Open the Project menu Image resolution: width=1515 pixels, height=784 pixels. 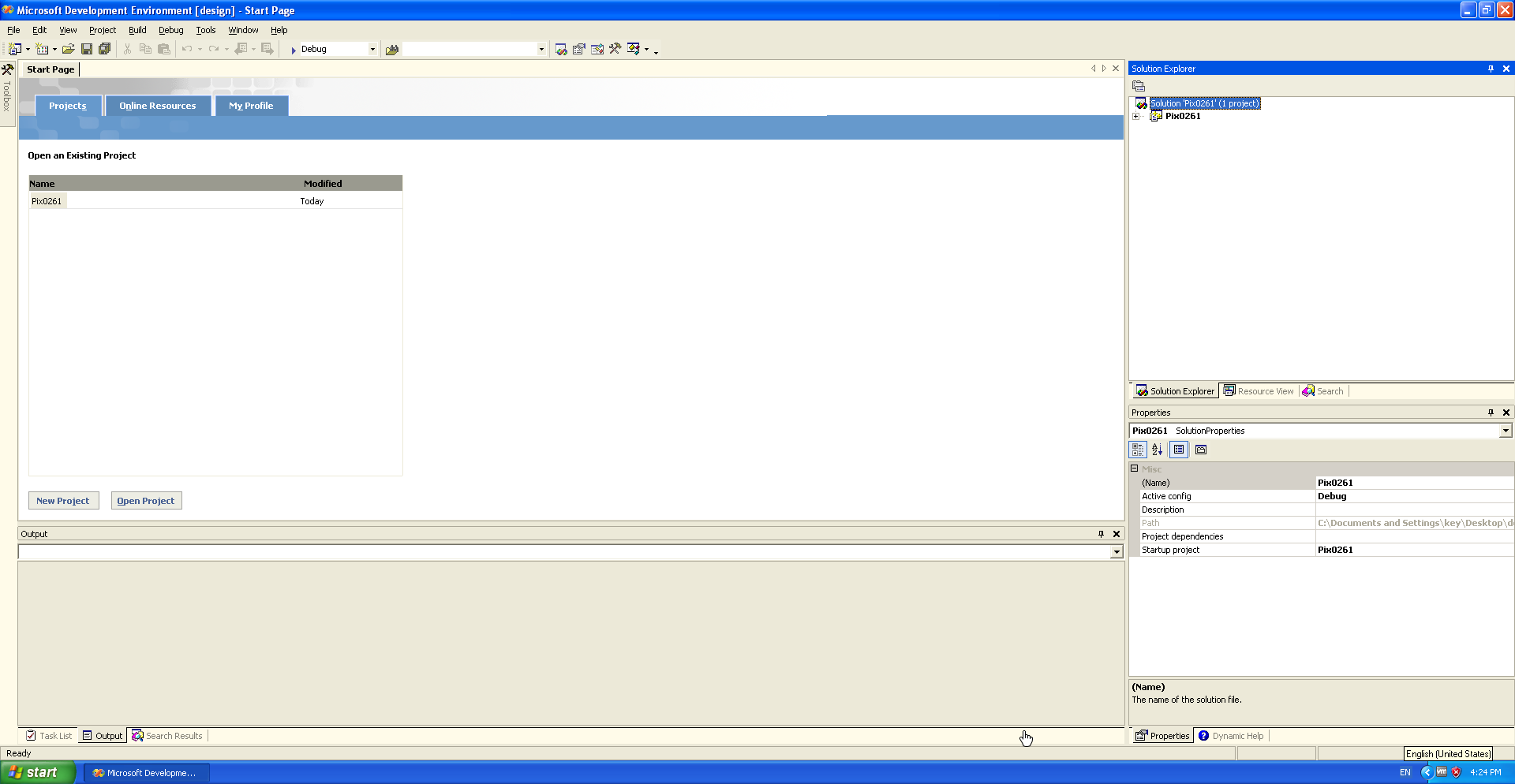click(103, 30)
